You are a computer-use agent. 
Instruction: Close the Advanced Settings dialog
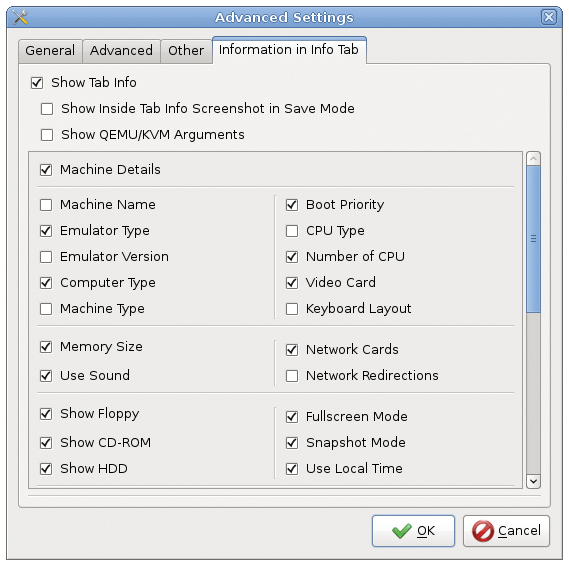[549, 17]
